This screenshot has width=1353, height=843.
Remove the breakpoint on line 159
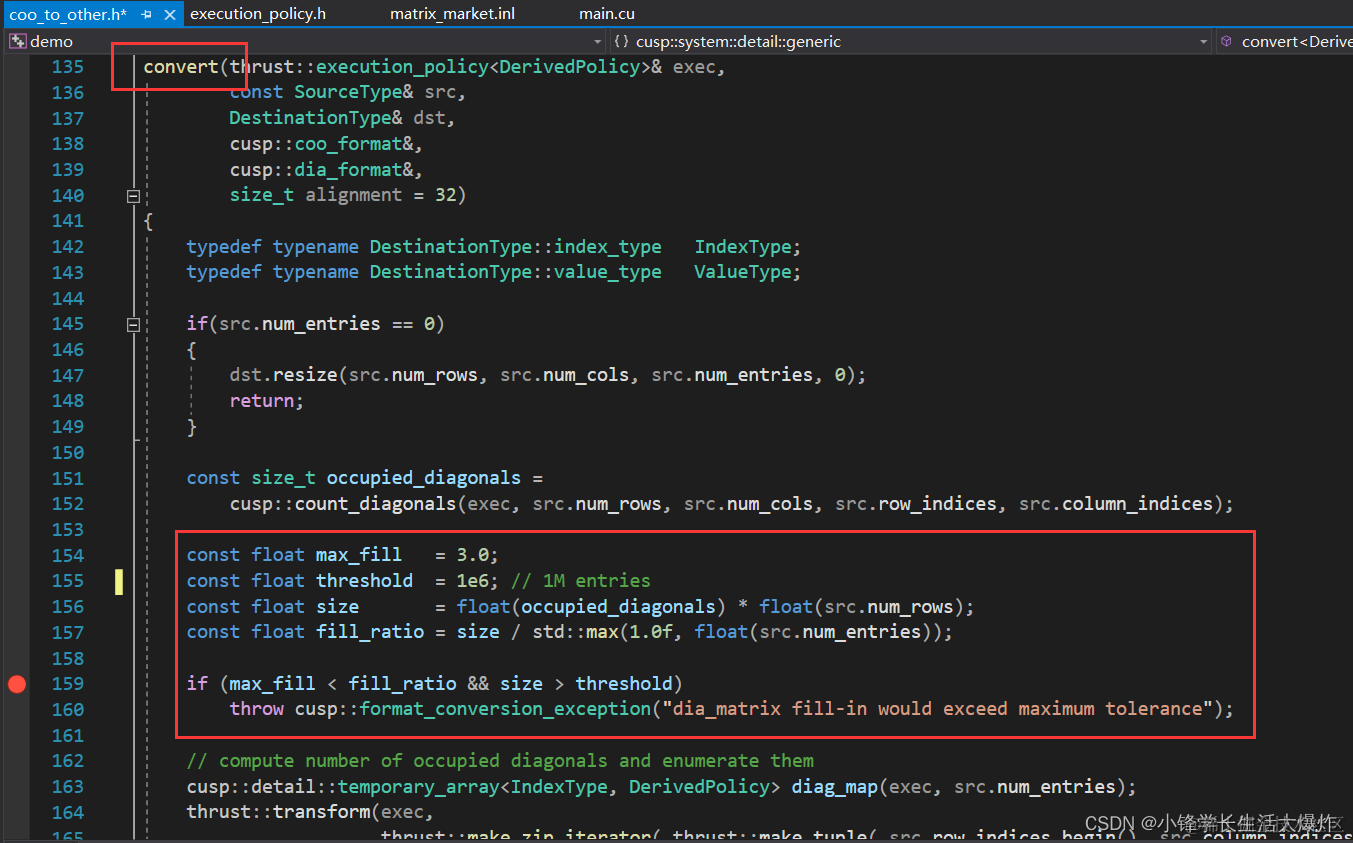pyautogui.click(x=17, y=684)
